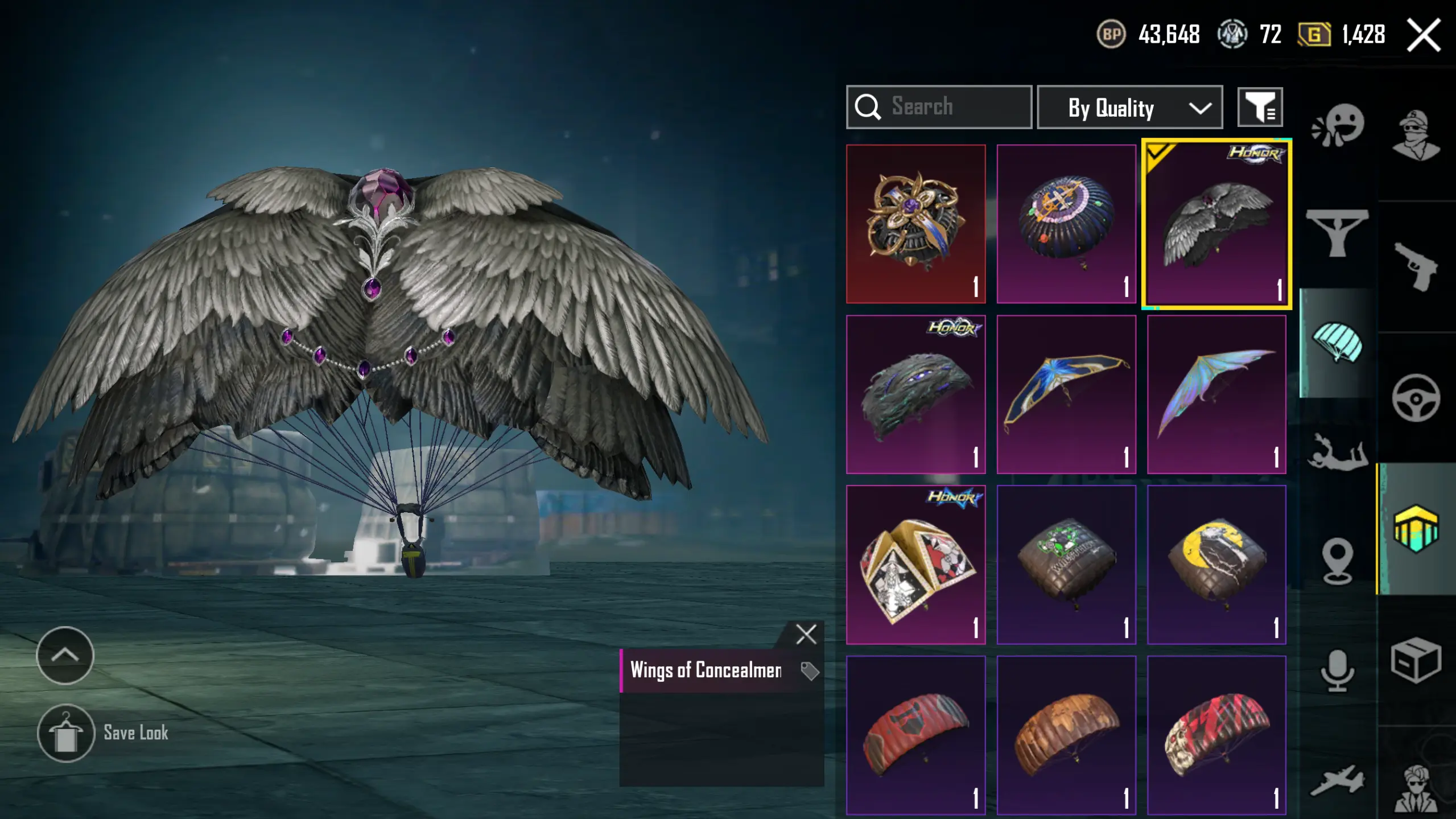
Task: Open the vehicle steering wheel tab
Action: click(1416, 398)
